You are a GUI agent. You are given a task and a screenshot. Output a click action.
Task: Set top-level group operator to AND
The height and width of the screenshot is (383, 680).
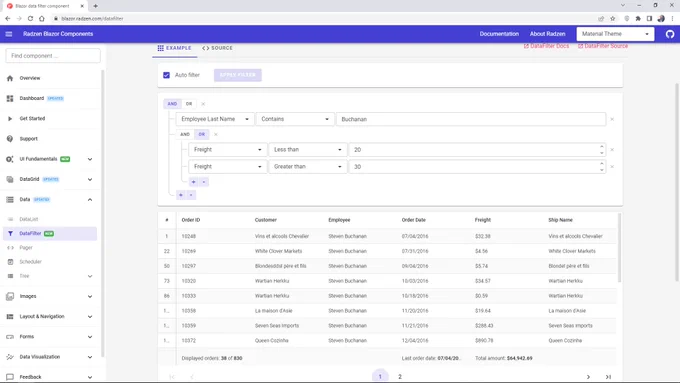tap(172, 104)
